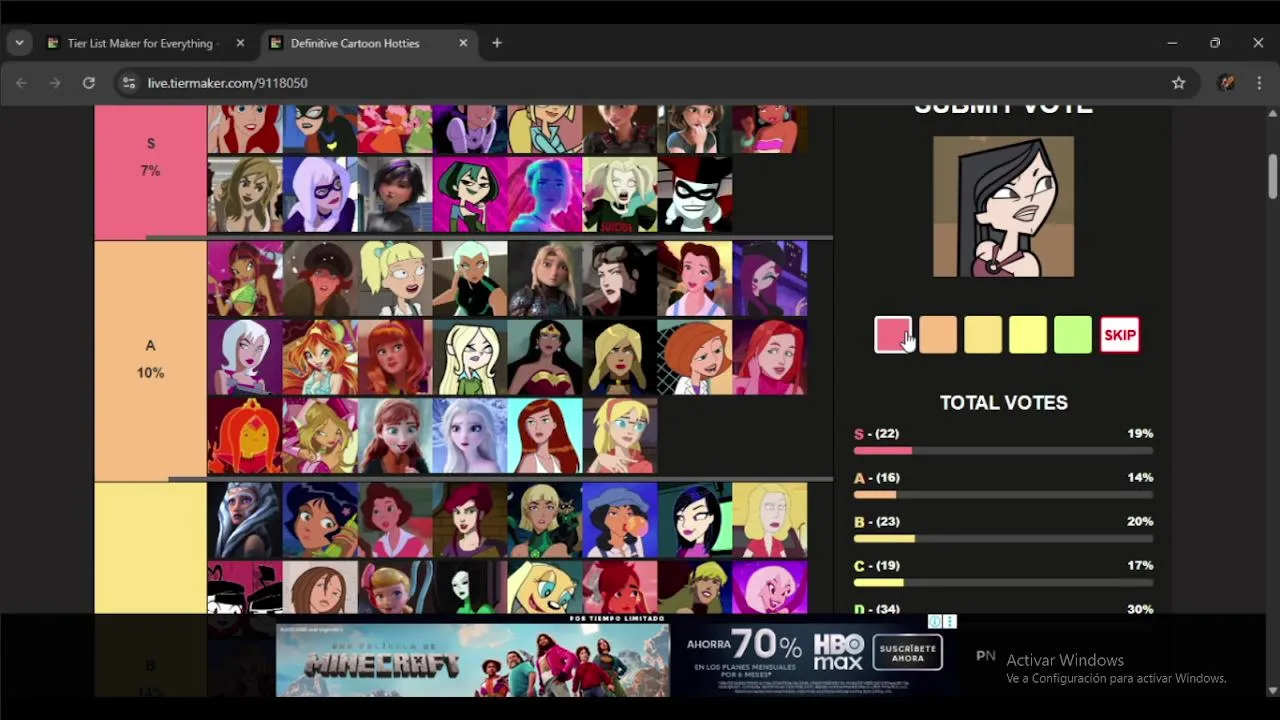Vote D tier with green swatch
The image size is (1280, 720).
[1073, 335]
